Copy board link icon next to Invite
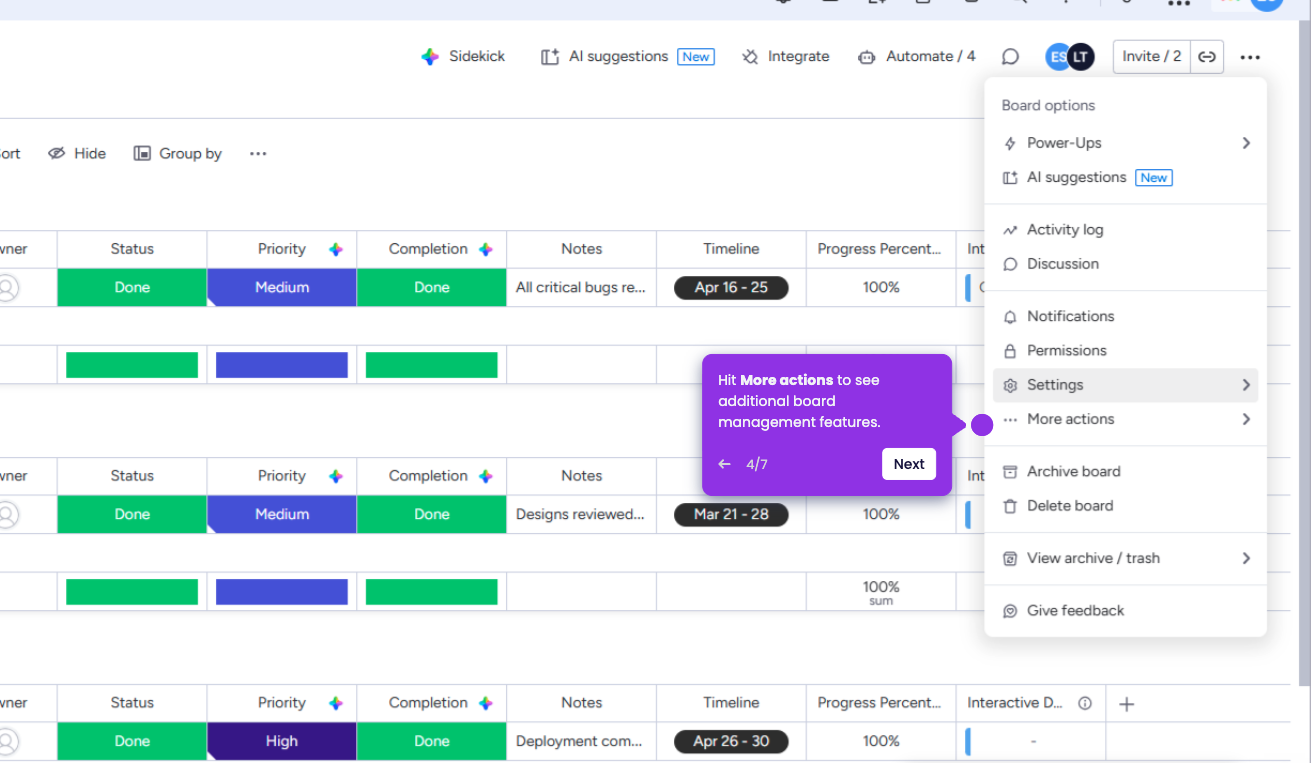The width and height of the screenshot is (1311, 763). pyautogui.click(x=1207, y=57)
